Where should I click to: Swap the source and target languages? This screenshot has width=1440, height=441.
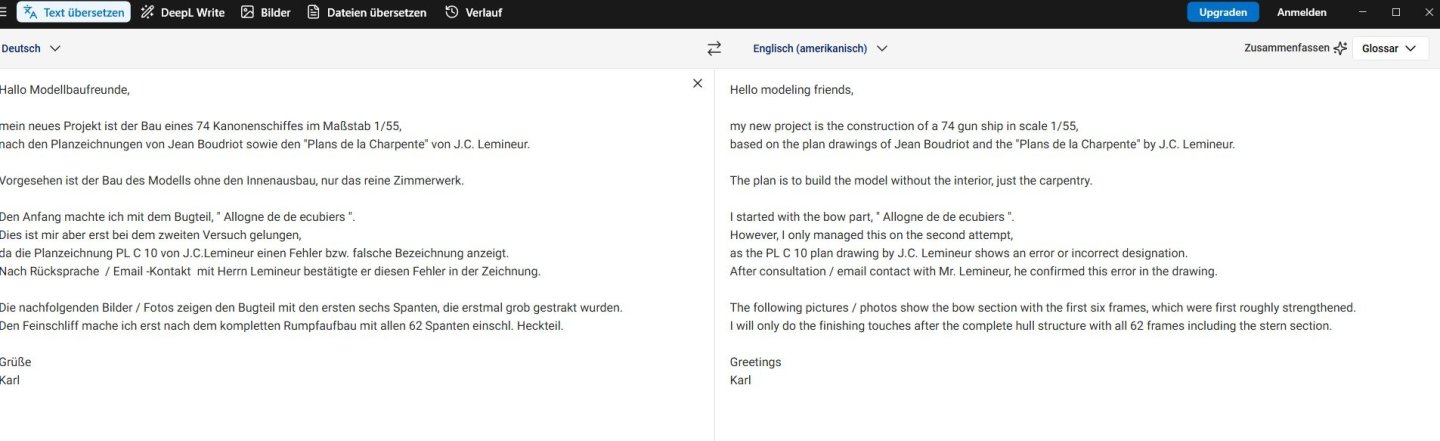click(714, 48)
